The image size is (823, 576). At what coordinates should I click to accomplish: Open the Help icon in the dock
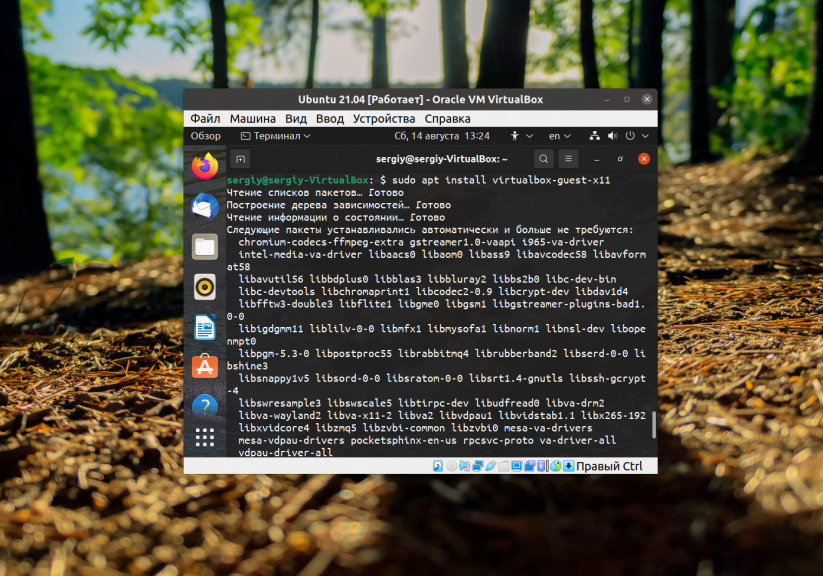coord(205,406)
